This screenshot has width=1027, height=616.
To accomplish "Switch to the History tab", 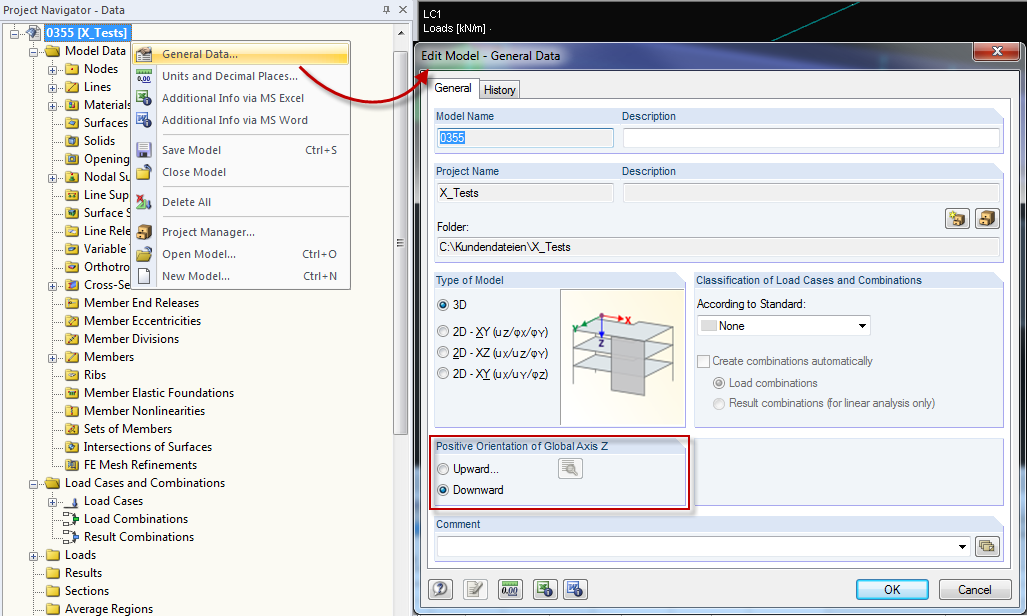I will [500, 90].
